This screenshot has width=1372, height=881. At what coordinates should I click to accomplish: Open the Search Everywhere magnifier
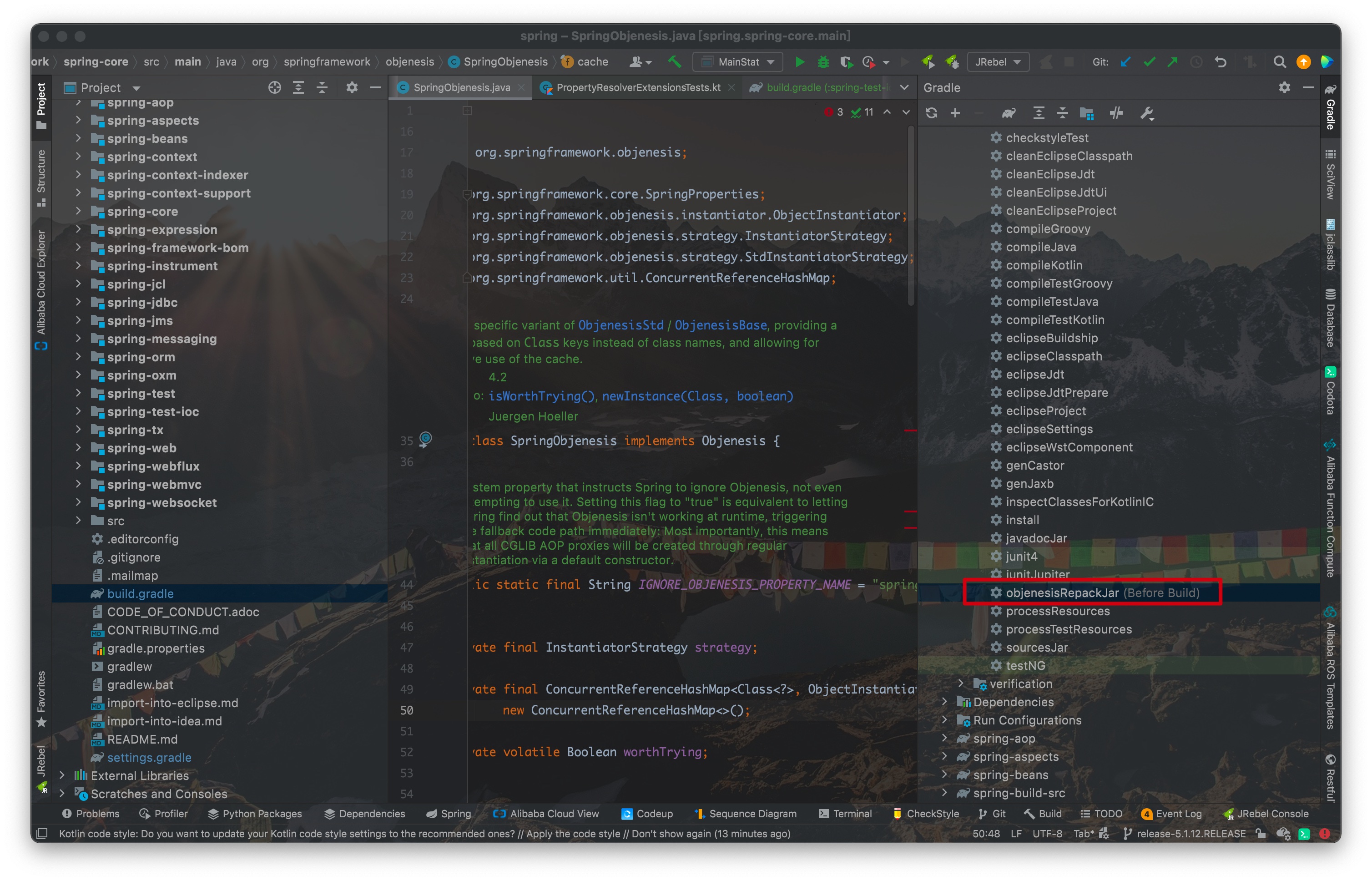point(1279,62)
